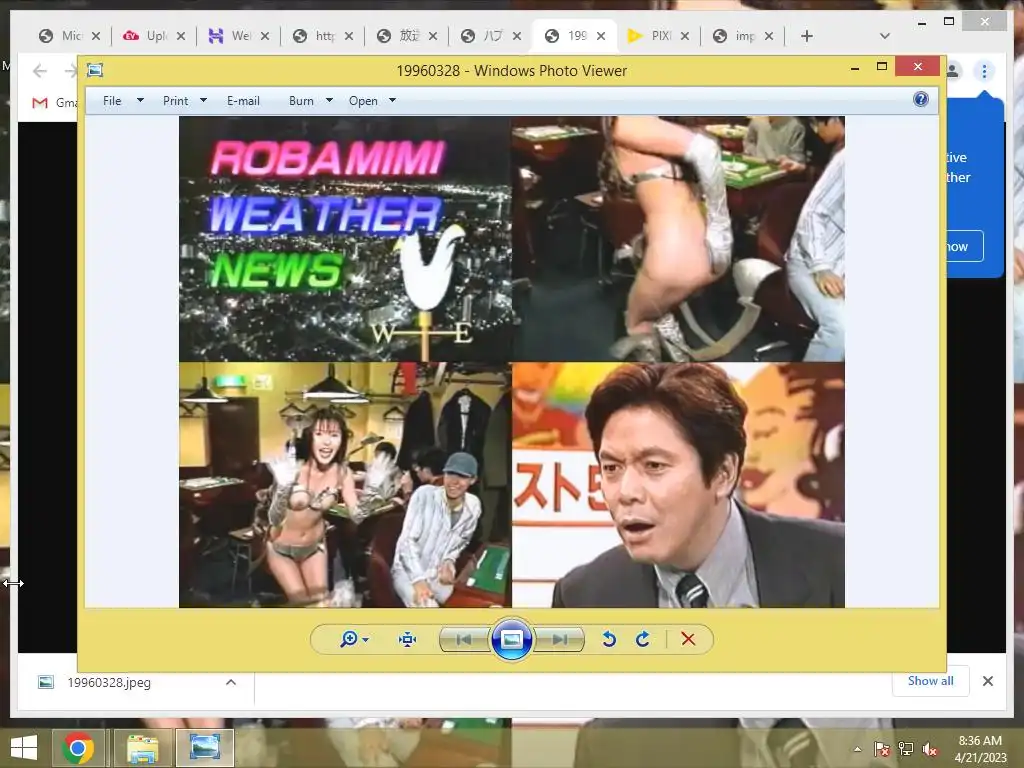Maximize the Windows Photo Viewer window
Image resolution: width=1024 pixels, height=768 pixels.
coord(882,67)
